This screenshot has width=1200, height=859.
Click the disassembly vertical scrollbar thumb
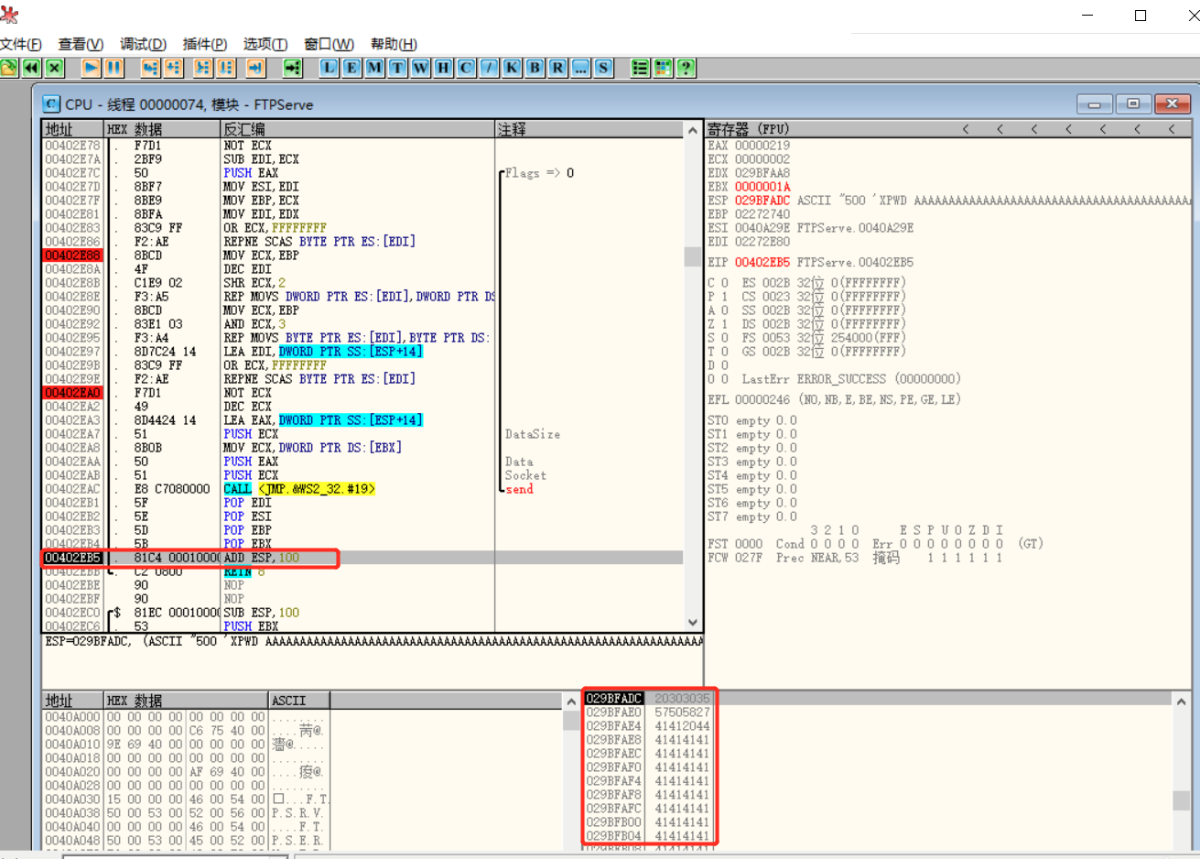tap(692, 256)
